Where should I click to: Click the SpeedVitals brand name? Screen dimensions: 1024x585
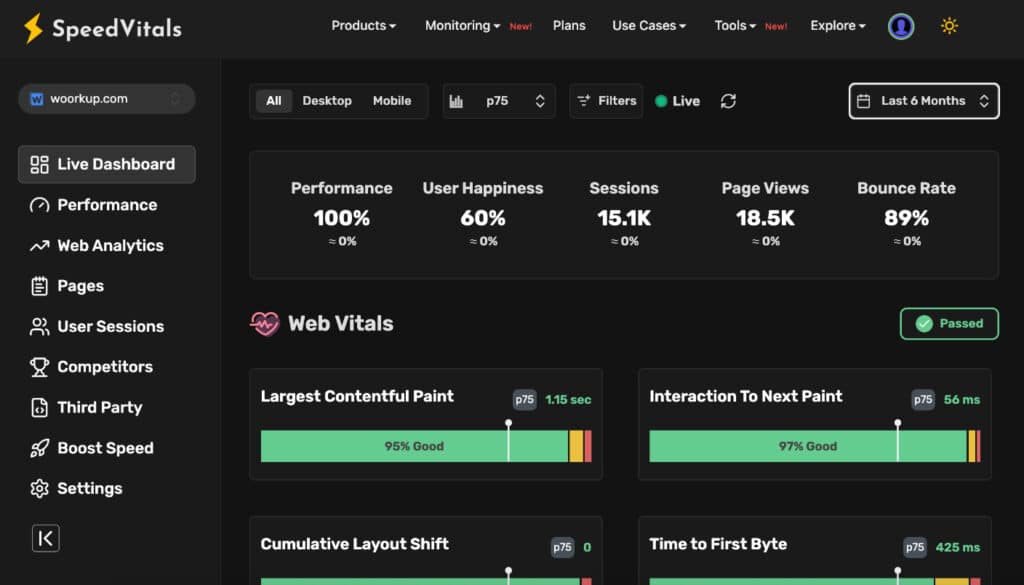[117, 29]
